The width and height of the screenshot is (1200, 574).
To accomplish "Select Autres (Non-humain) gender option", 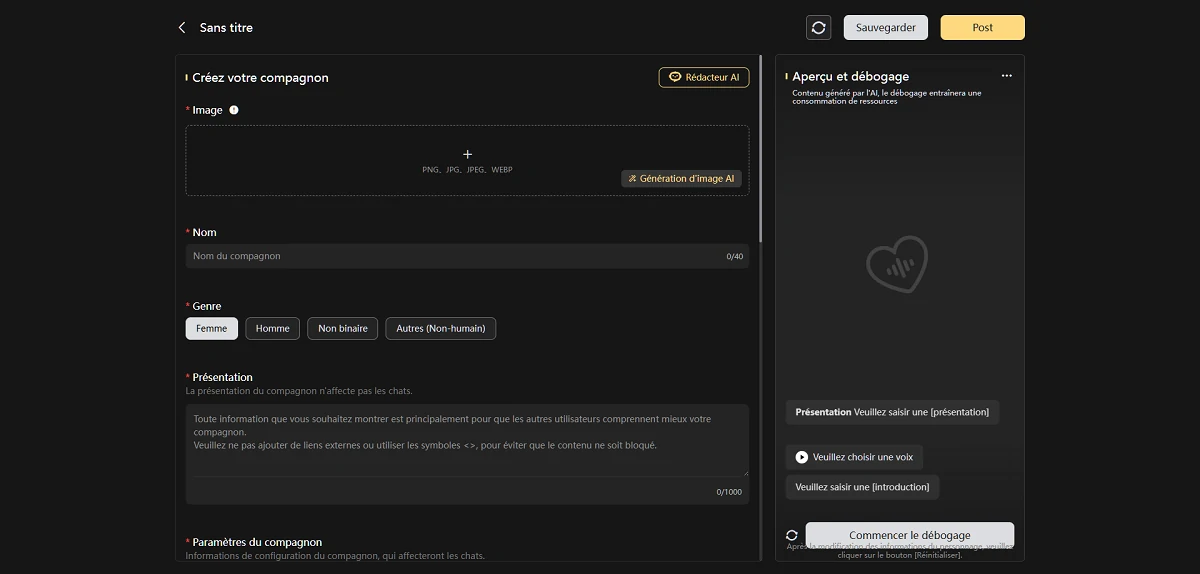I will click(x=440, y=328).
